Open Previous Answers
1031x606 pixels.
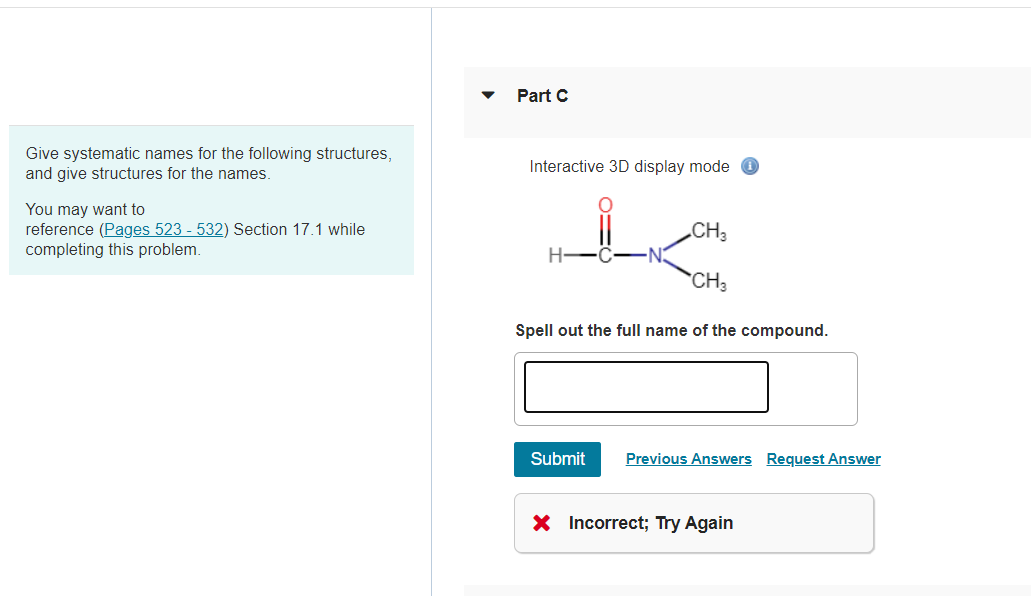[688, 458]
